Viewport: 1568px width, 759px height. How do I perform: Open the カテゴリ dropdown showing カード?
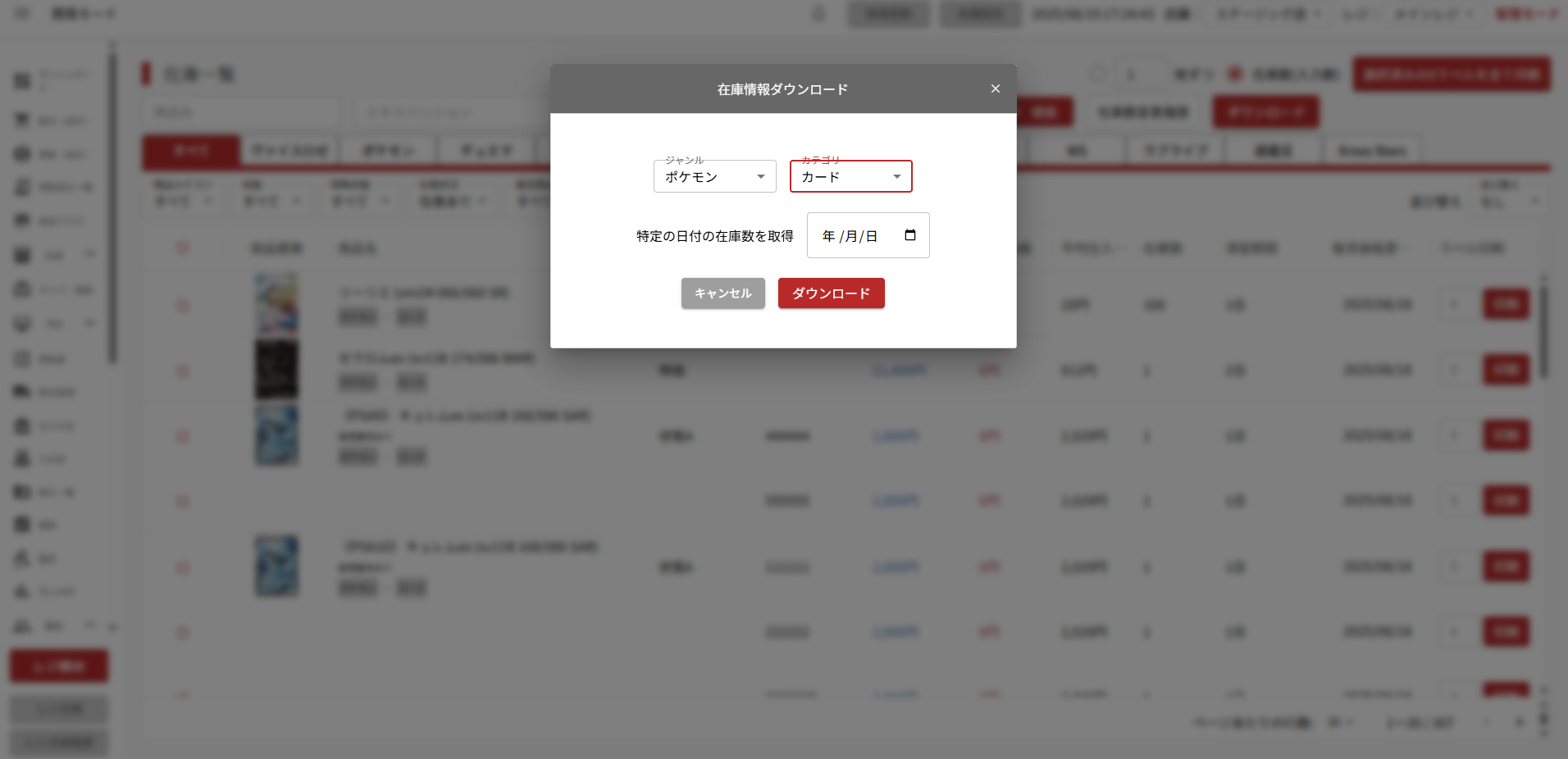[850, 176]
